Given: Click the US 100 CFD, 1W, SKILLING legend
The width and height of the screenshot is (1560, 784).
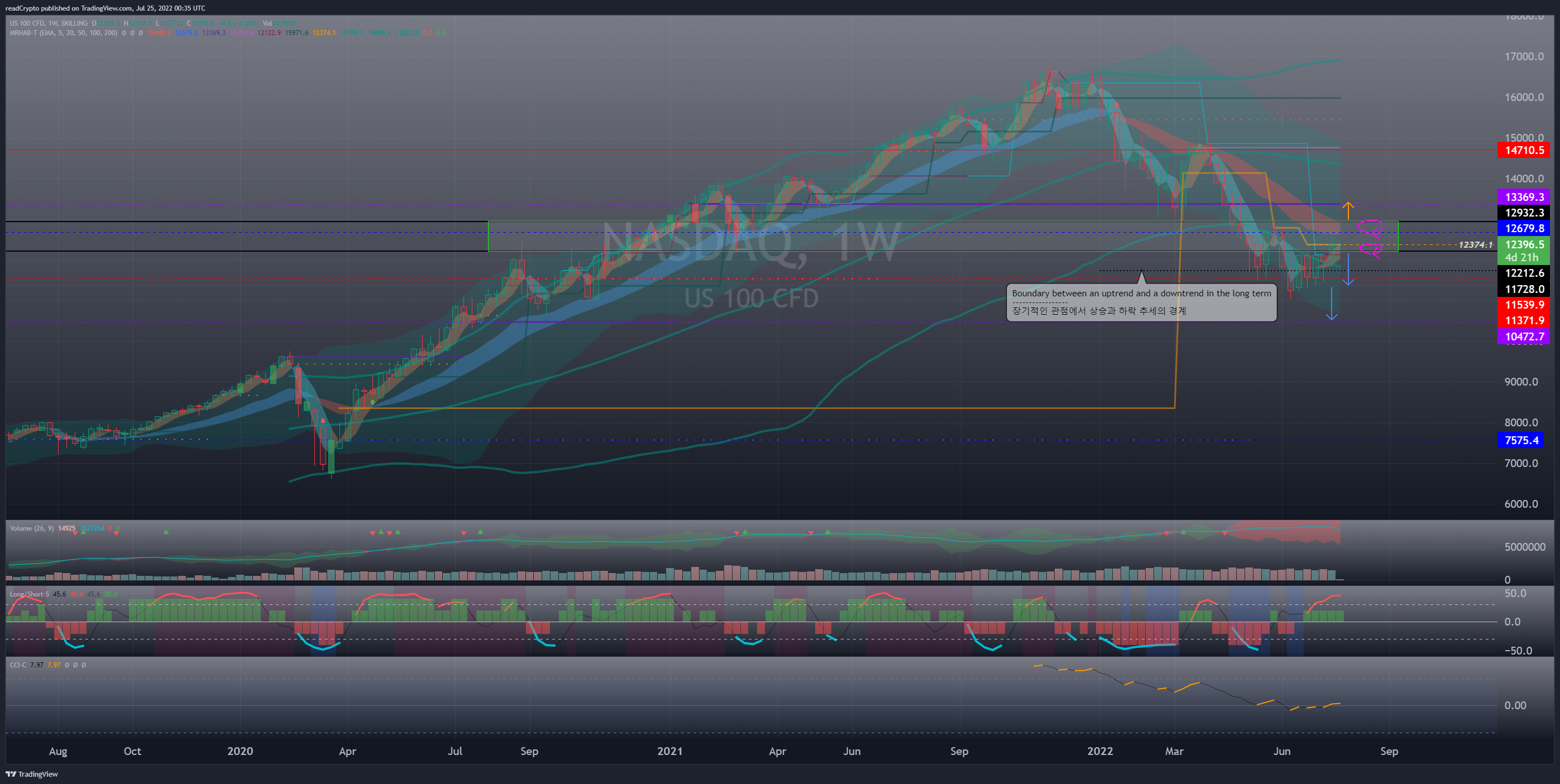Looking at the screenshot, I should 49,23.
